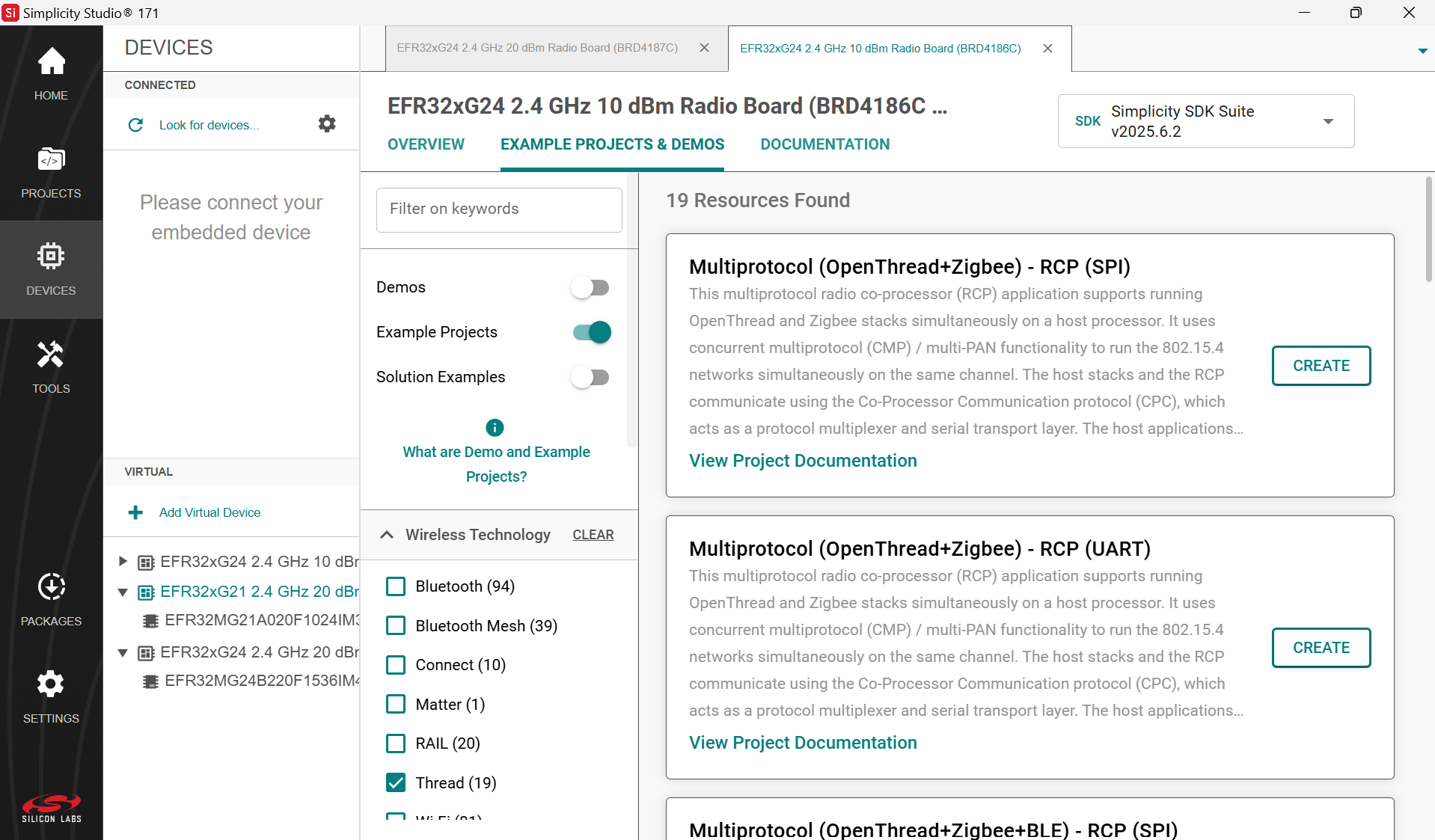Turn off the Example Projects toggle

592,332
